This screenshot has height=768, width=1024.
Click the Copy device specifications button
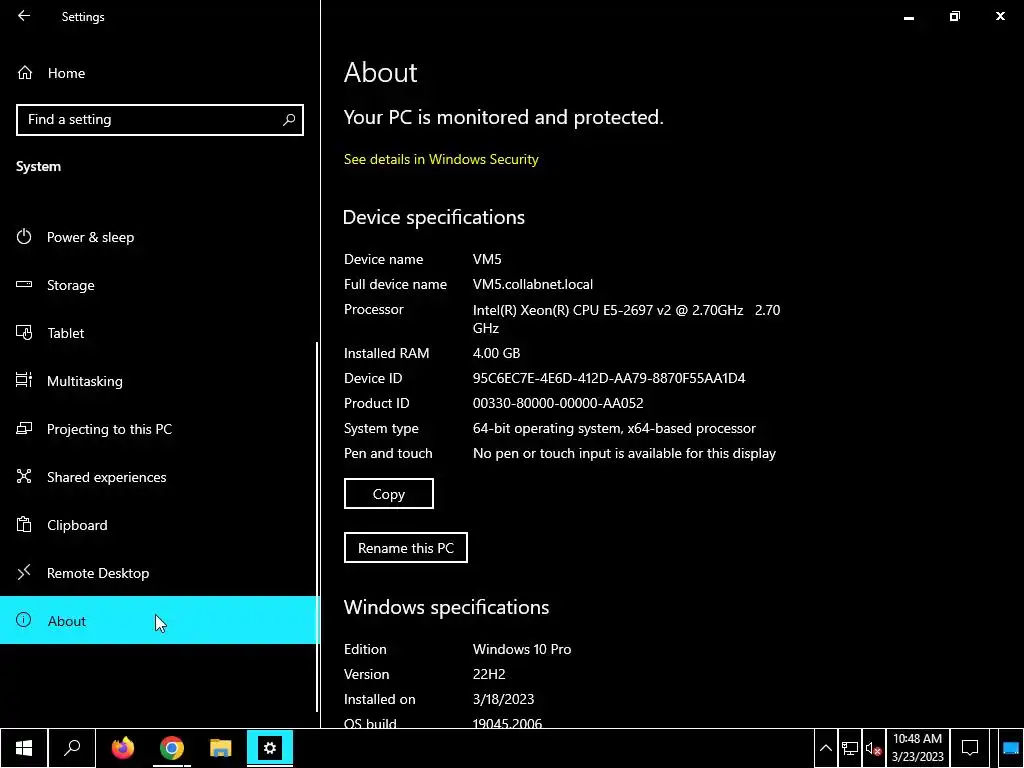click(x=389, y=494)
